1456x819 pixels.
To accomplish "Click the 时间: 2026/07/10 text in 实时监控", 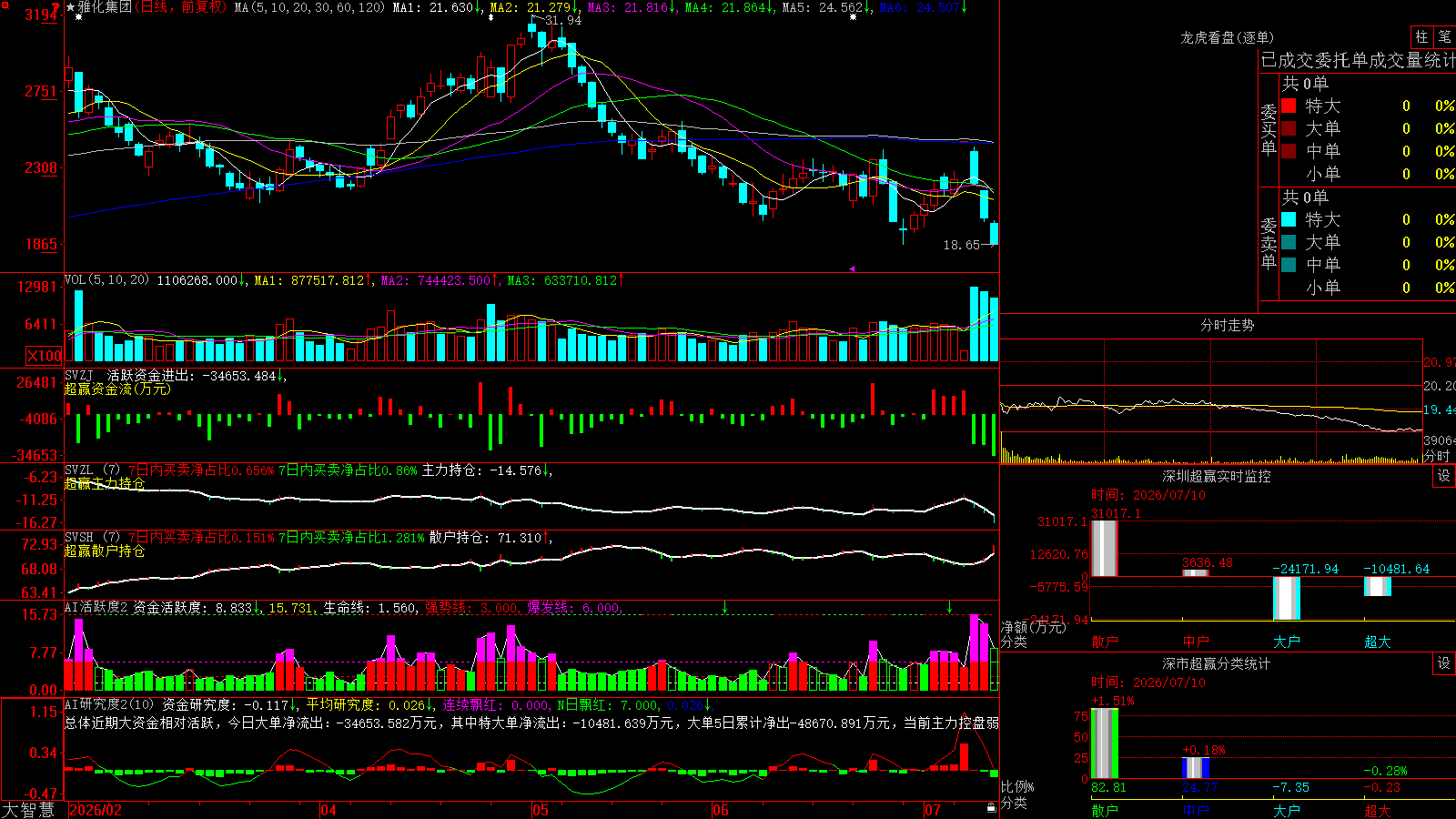I will pos(1148,495).
